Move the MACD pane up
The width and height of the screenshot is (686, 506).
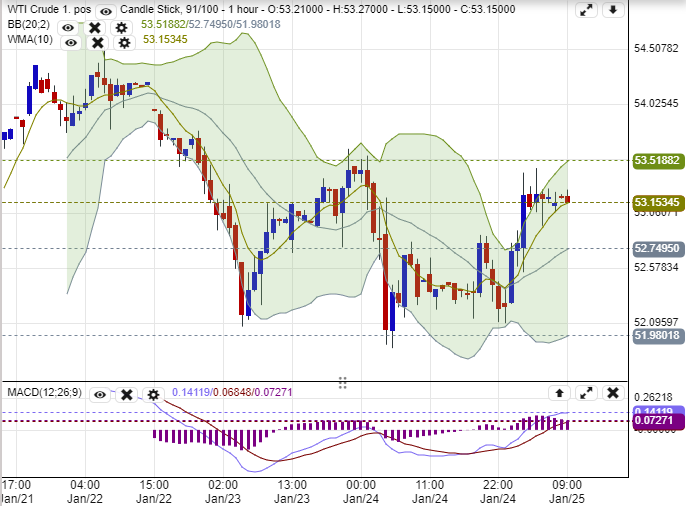560,393
